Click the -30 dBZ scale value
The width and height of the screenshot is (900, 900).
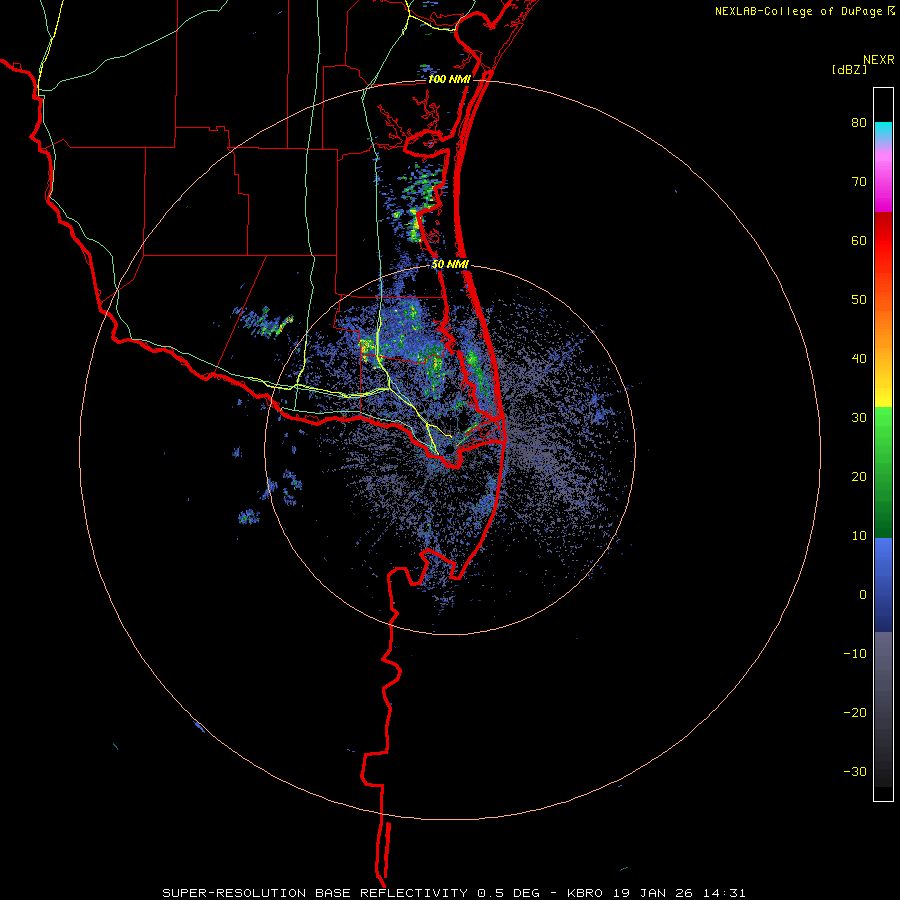pyautogui.click(x=855, y=771)
